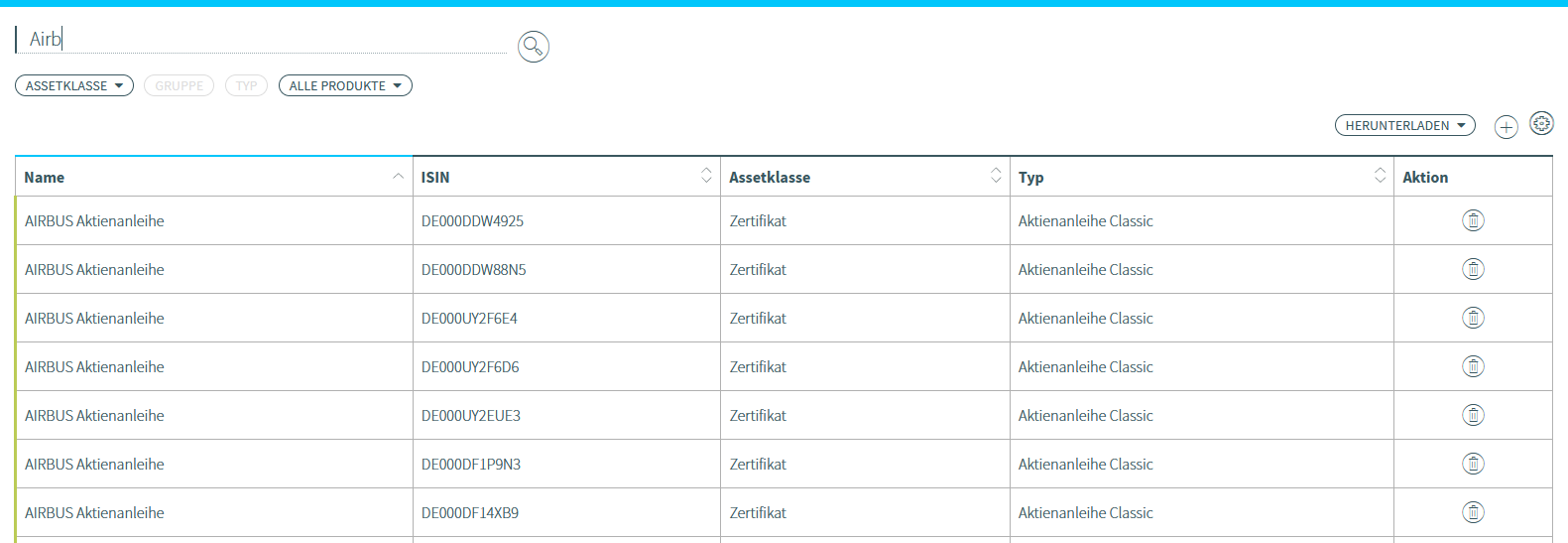1568x543 pixels.
Task: Delete the row with ISIN DE000DF14XB9
Action: (x=1473, y=512)
